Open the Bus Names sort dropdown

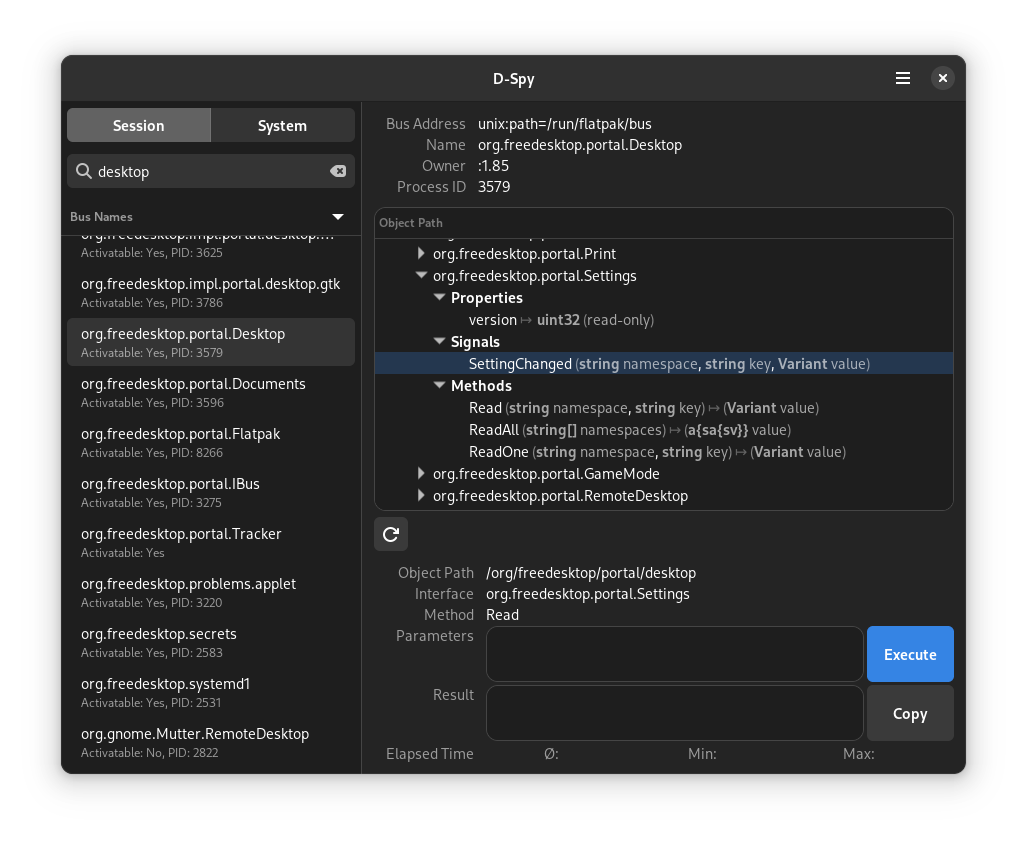click(x=338, y=217)
